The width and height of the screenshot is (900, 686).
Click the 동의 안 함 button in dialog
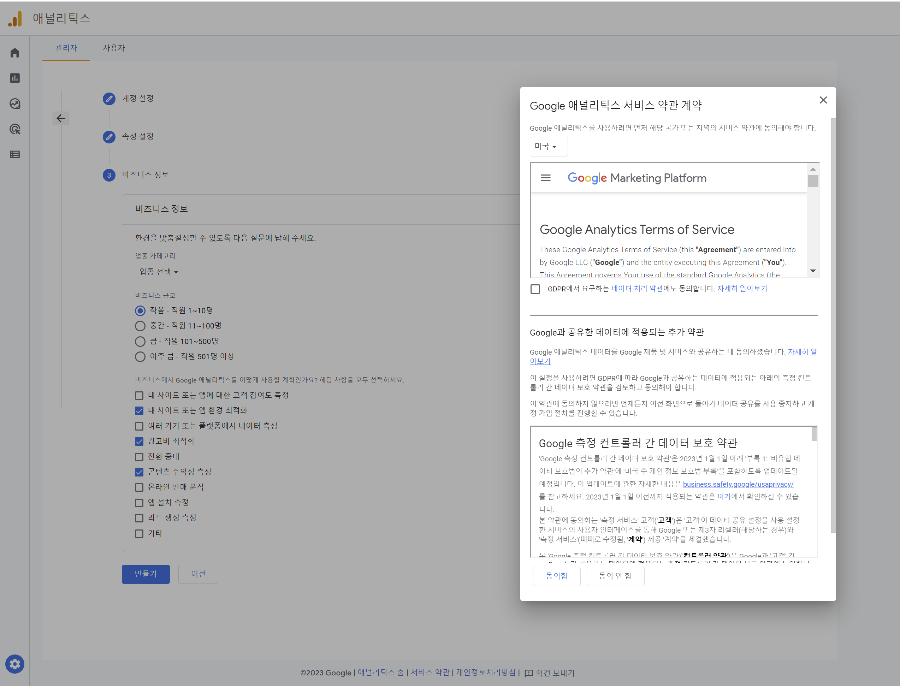614,576
